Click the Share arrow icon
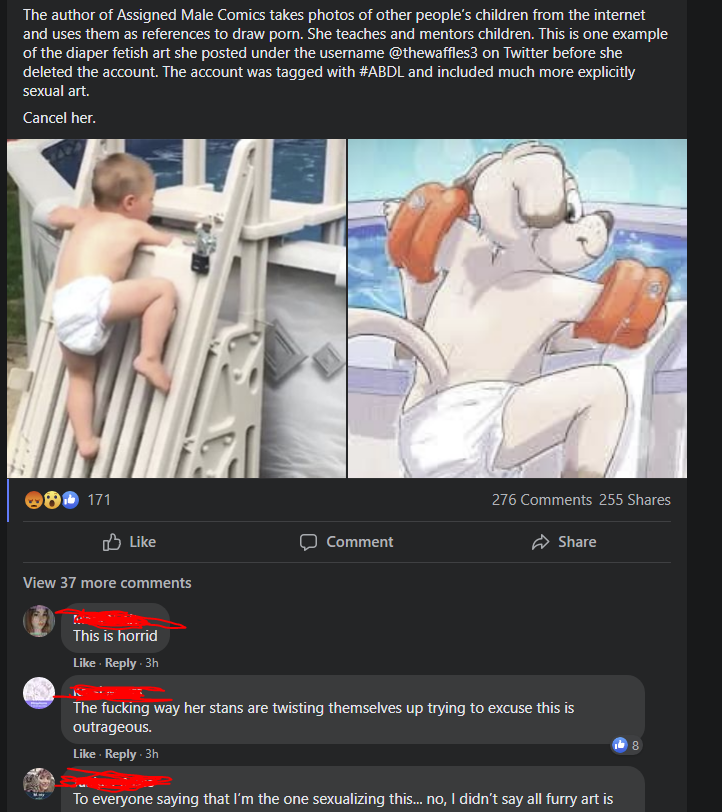 click(540, 542)
